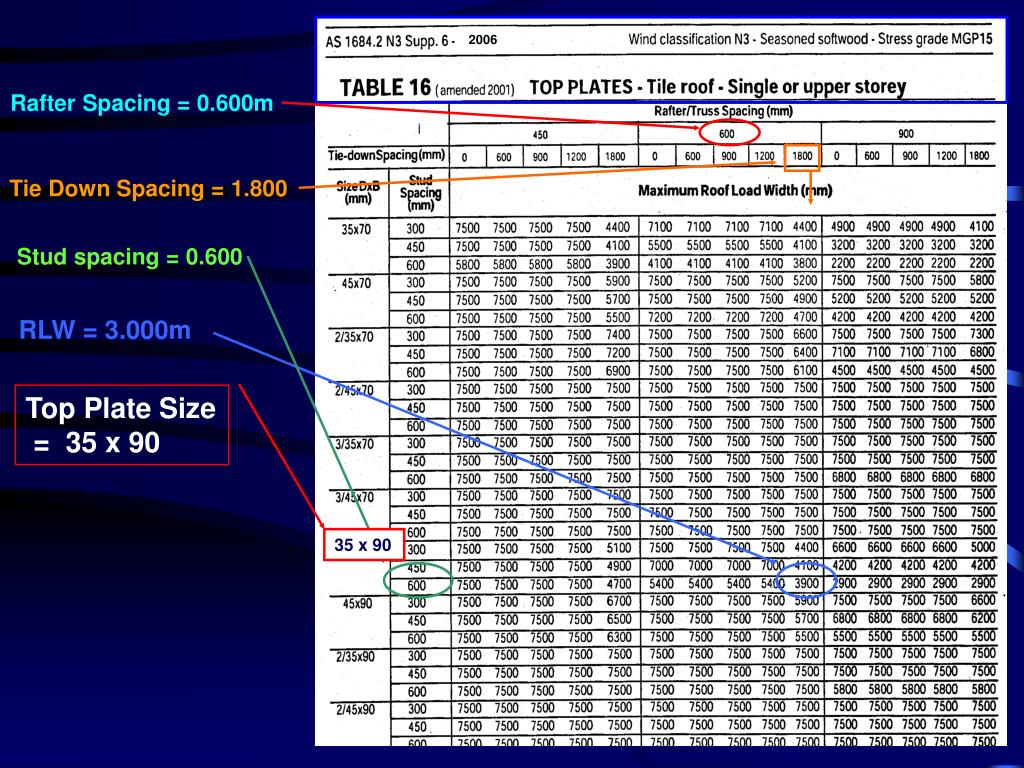Click the '35 x 90' label in the table
The height and width of the screenshot is (768, 1024).
point(363,545)
